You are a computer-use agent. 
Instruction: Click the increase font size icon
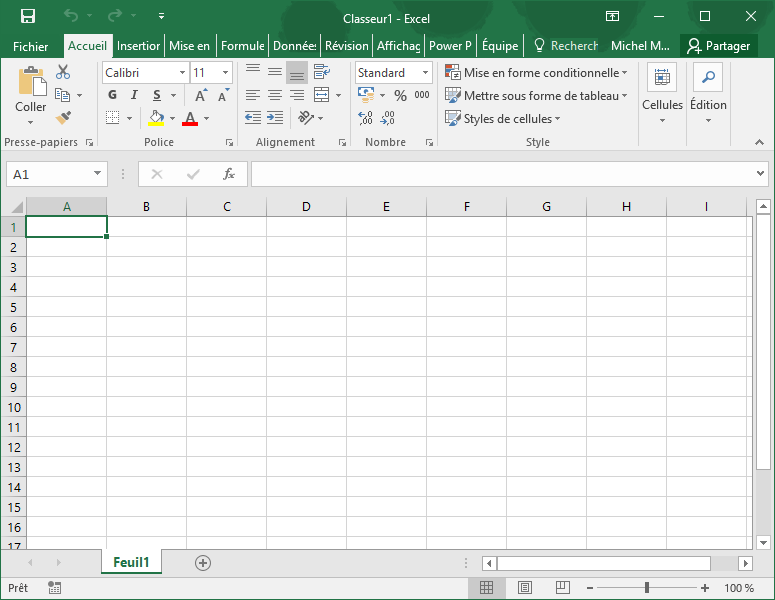pos(200,96)
